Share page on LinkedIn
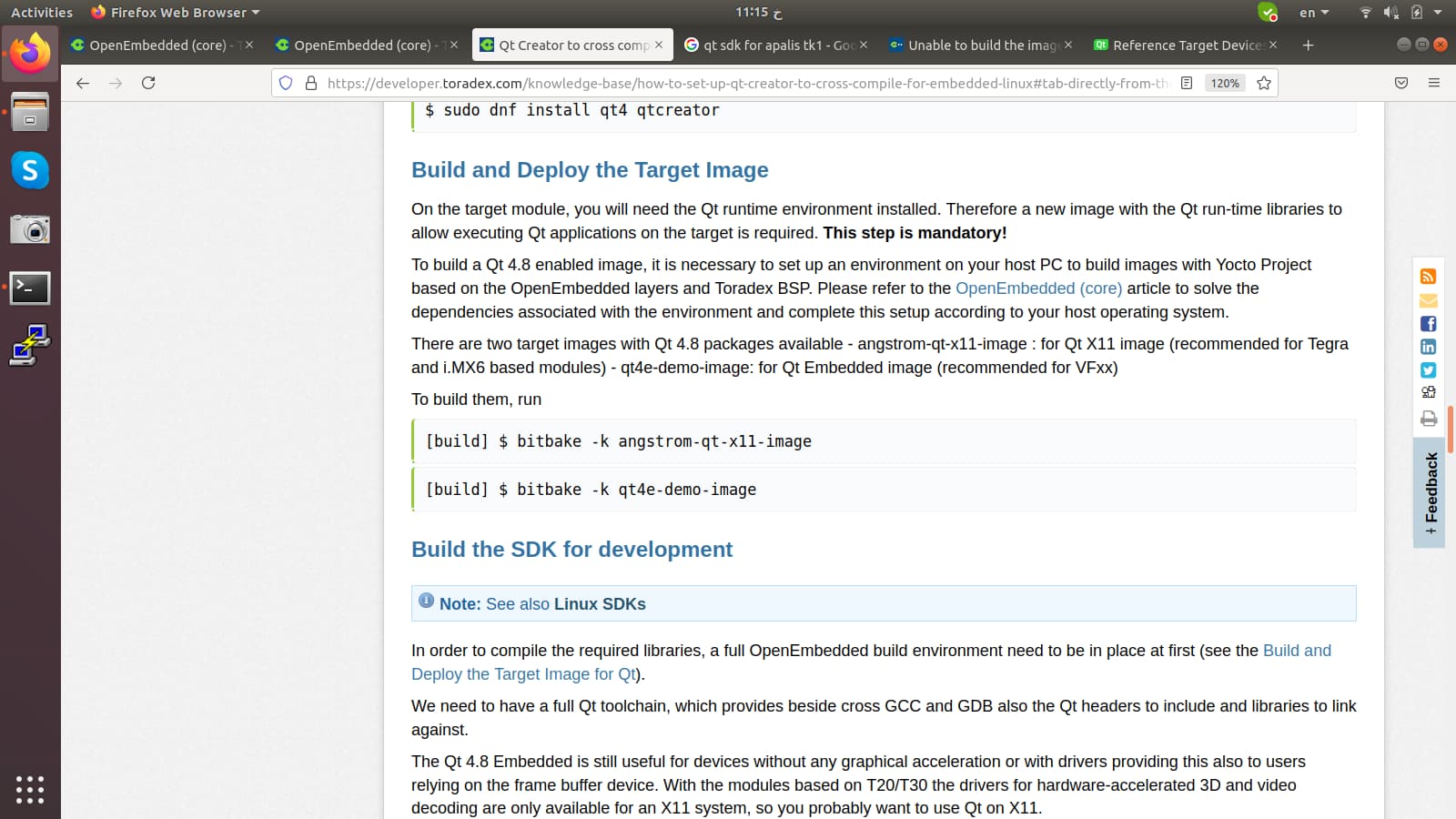This screenshot has width=1456, height=819. 1428,347
